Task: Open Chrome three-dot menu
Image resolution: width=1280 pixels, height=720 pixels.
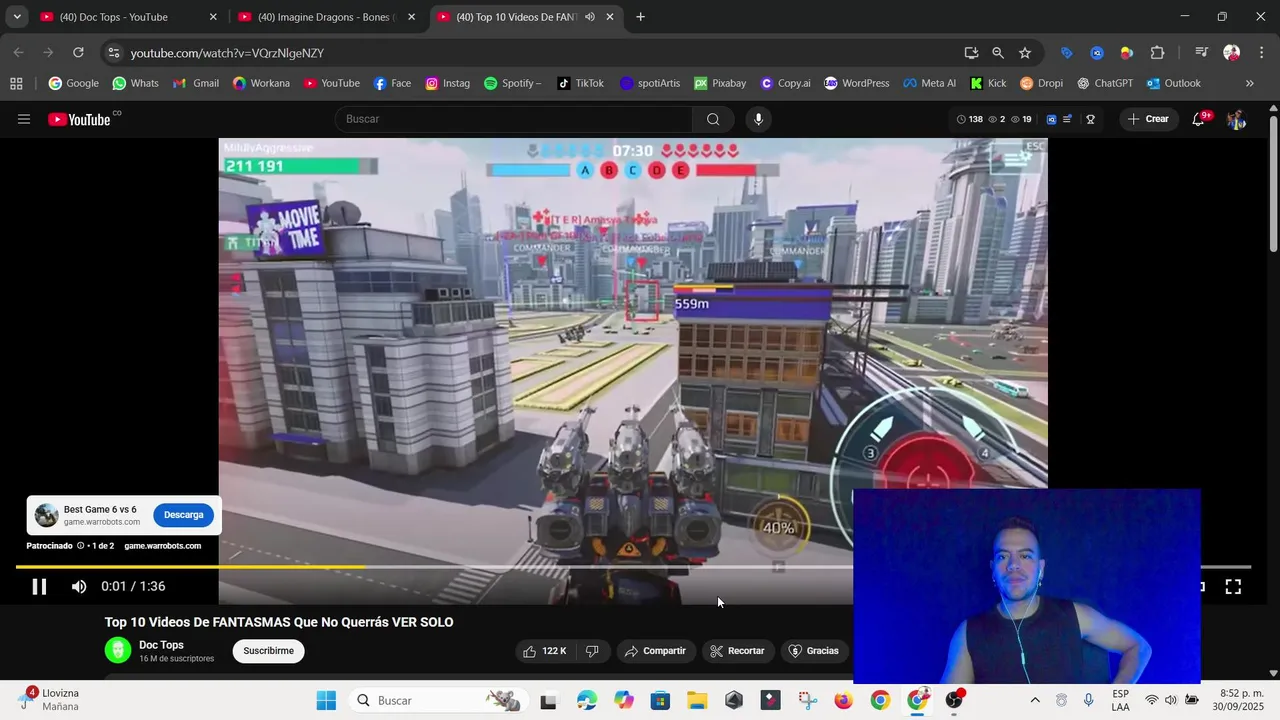Action: coord(1261,53)
